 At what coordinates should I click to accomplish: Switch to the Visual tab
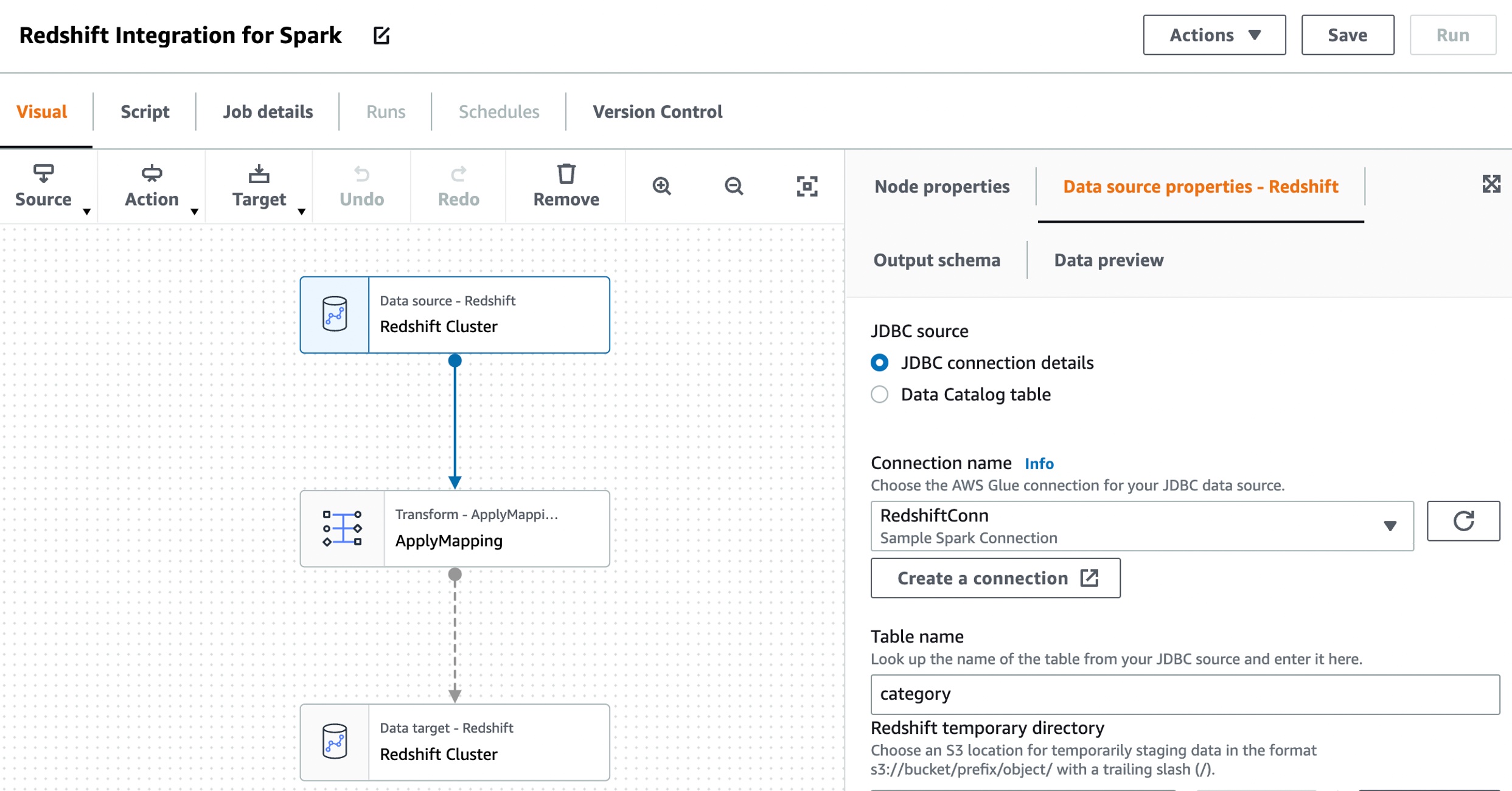click(x=41, y=112)
